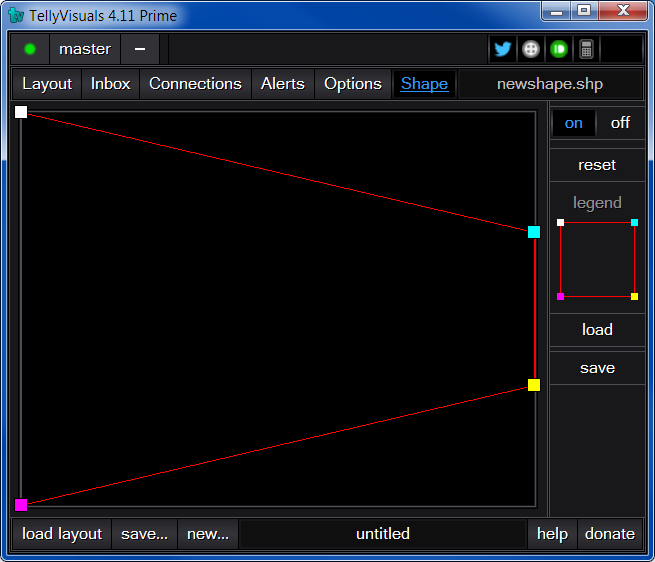Click the yellow square in legend
The image size is (655, 562).
tap(635, 296)
